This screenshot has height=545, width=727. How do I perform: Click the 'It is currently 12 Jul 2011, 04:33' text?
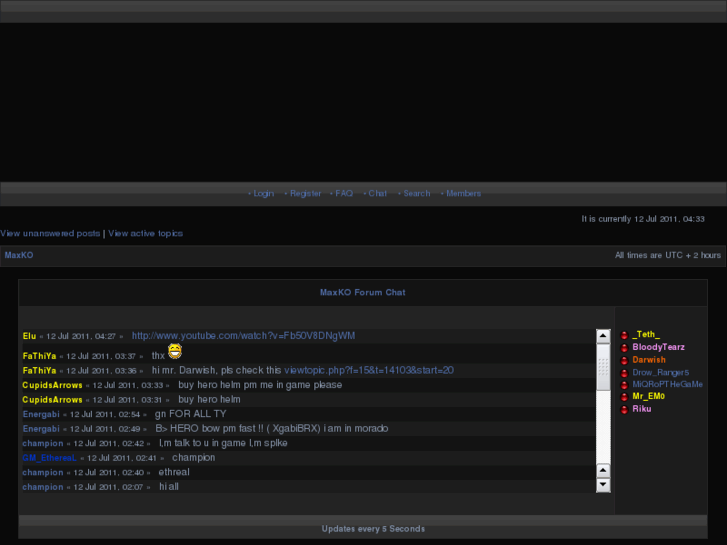pyautogui.click(x=643, y=219)
